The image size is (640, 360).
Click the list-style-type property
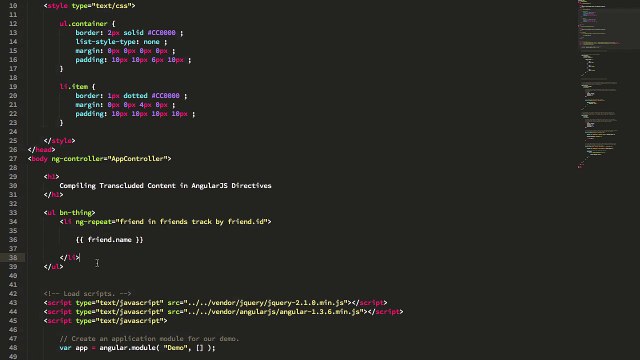105,42
